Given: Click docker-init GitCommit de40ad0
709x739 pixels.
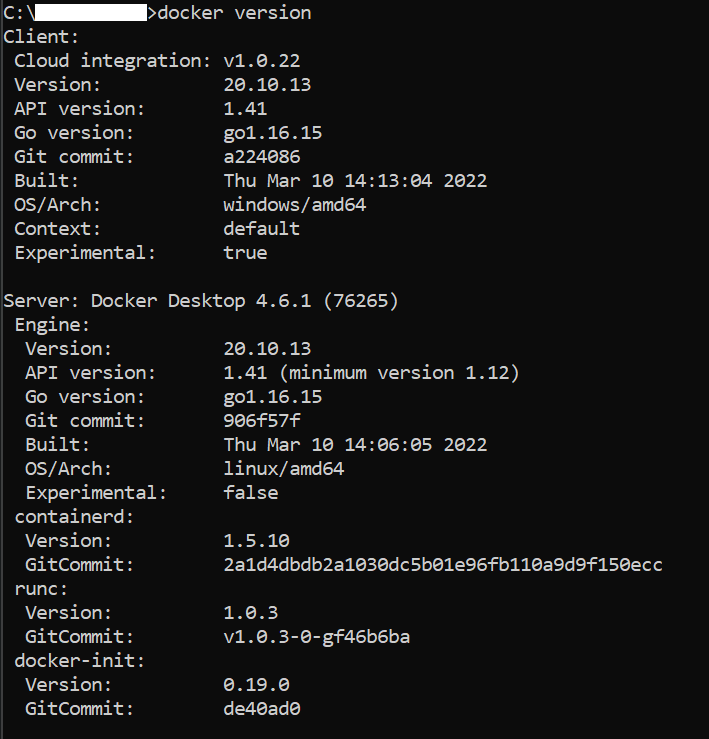Looking at the screenshot, I should (262, 709).
